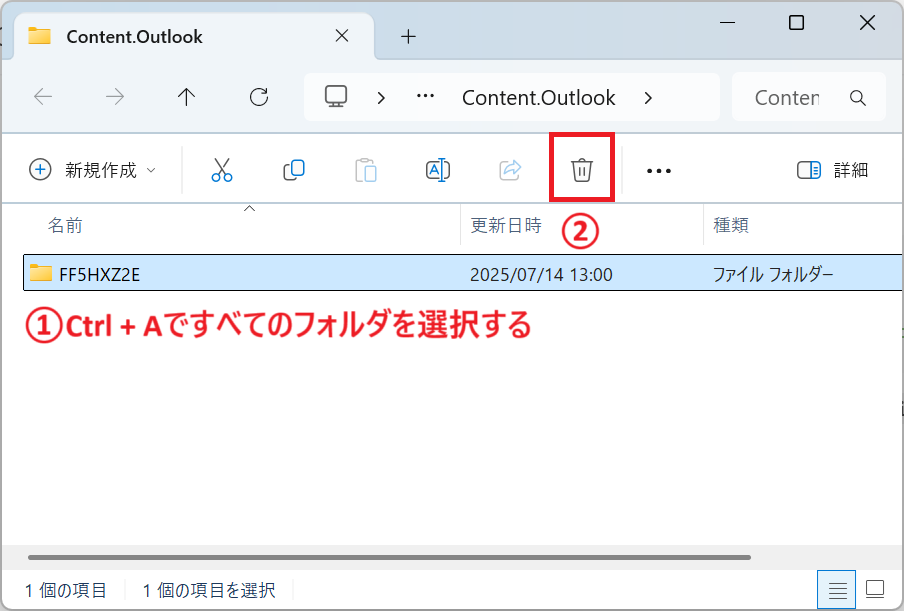Open the 新規作成 menu
The image size is (904, 611).
click(x=92, y=170)
